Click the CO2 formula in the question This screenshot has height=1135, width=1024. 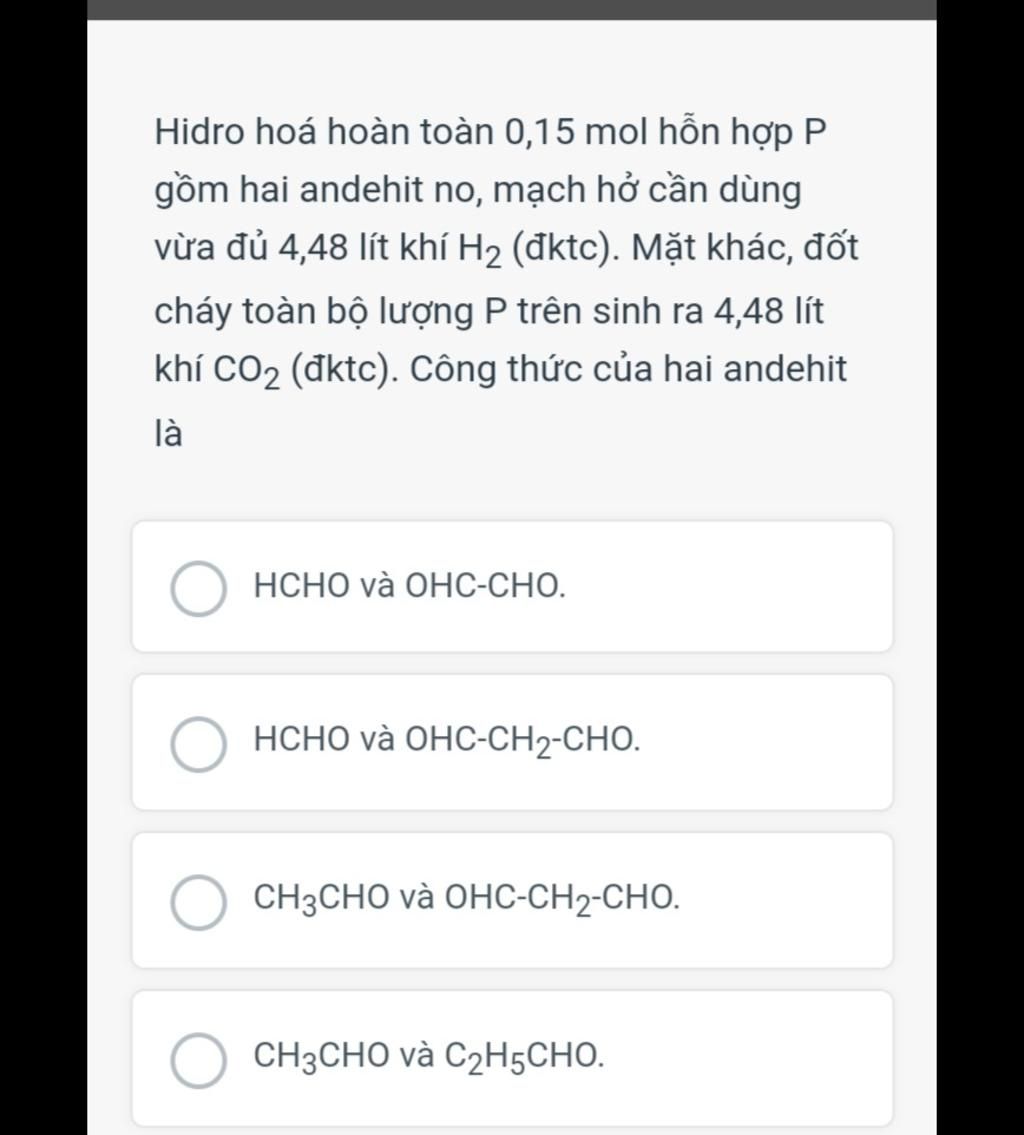point(246,373)
